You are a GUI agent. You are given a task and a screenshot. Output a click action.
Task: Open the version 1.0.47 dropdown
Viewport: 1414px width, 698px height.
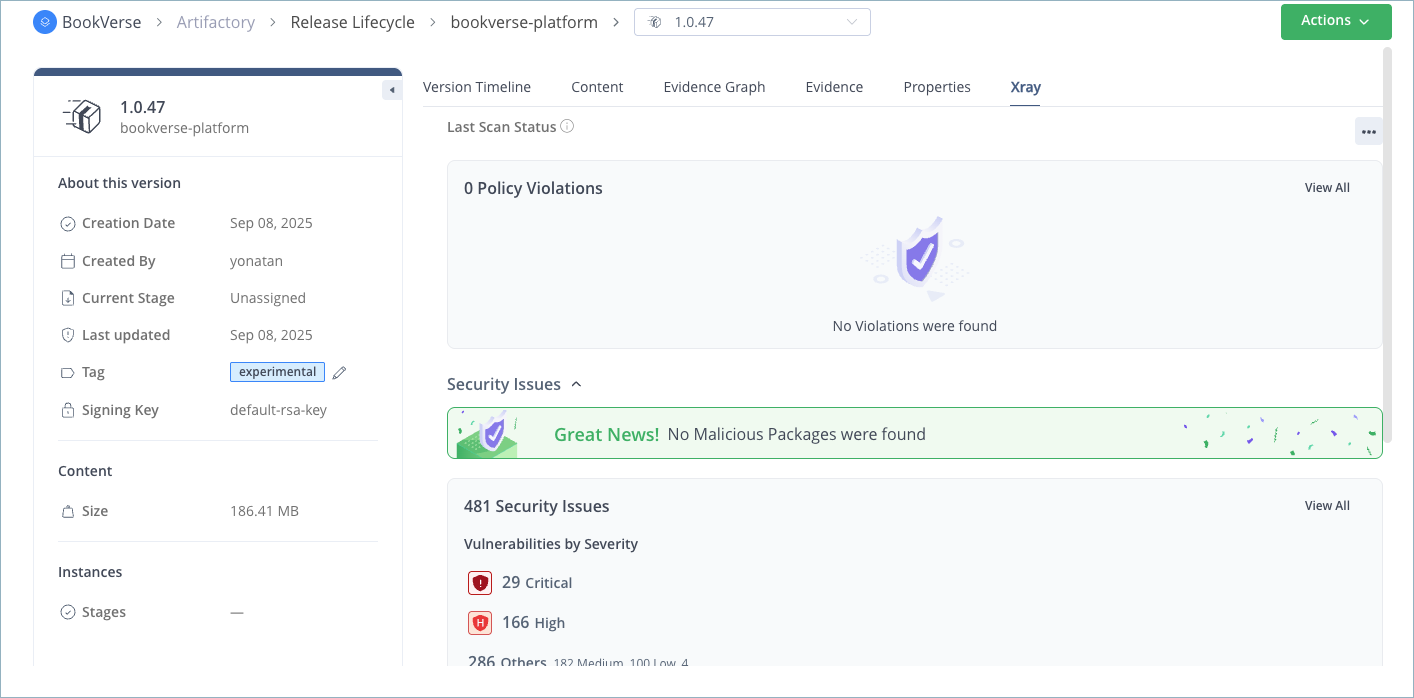752,22
